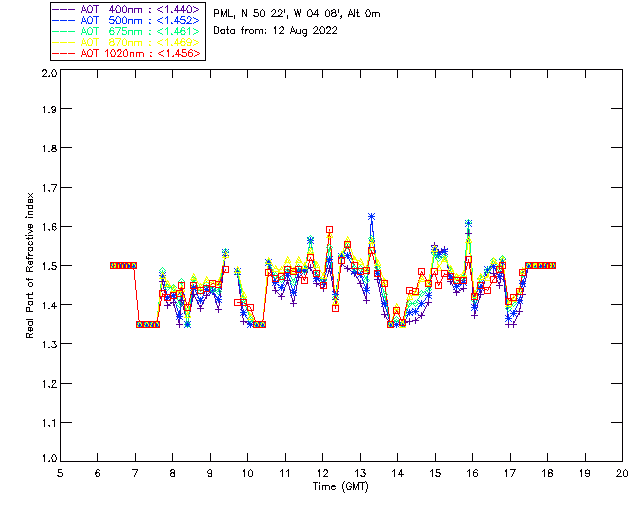Click the y-axis value 1.4
Viewport: 640px width, 512px height.
[x=49, y=305]
